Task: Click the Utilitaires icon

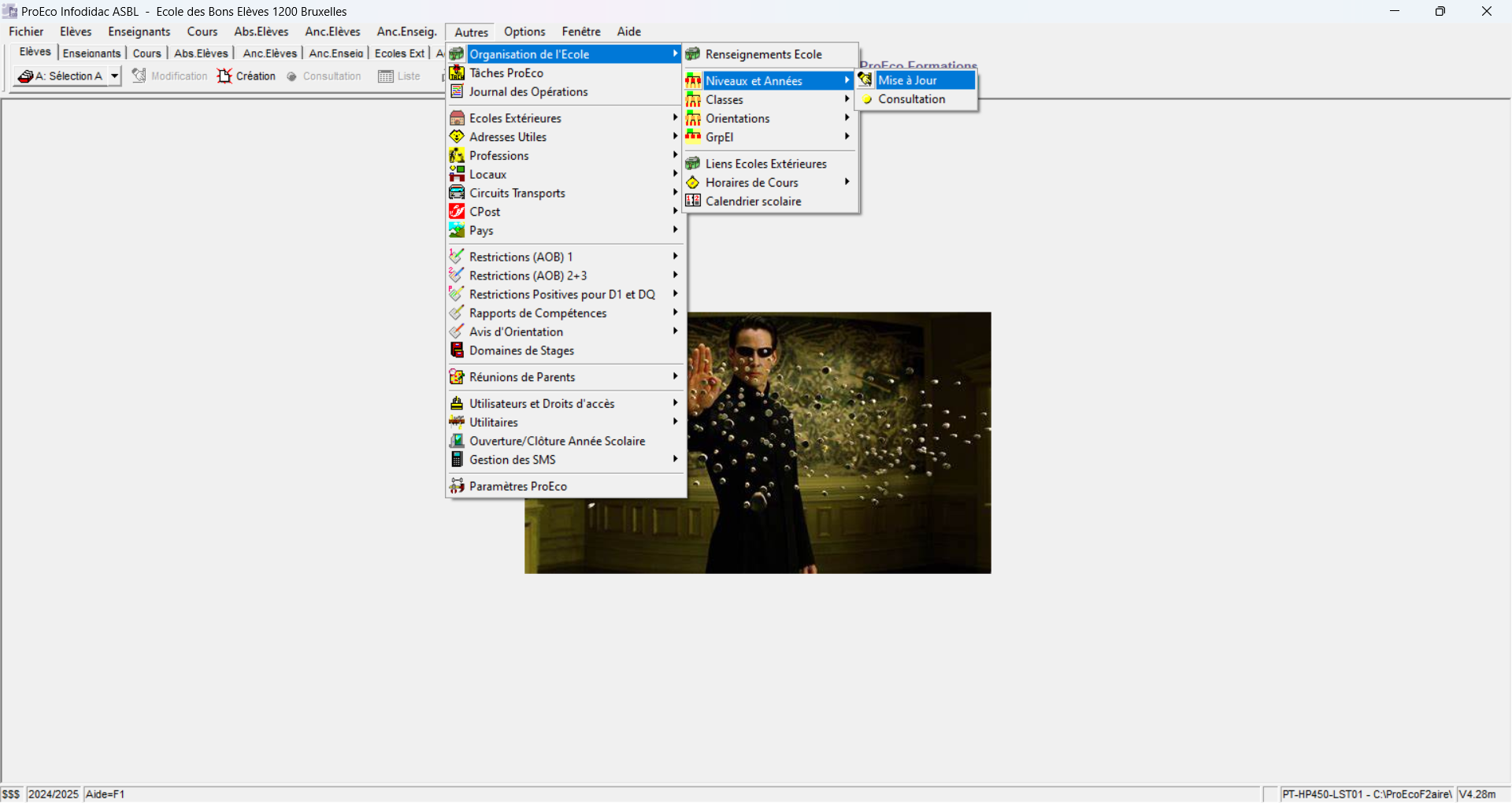Action: tap(457, 422)
